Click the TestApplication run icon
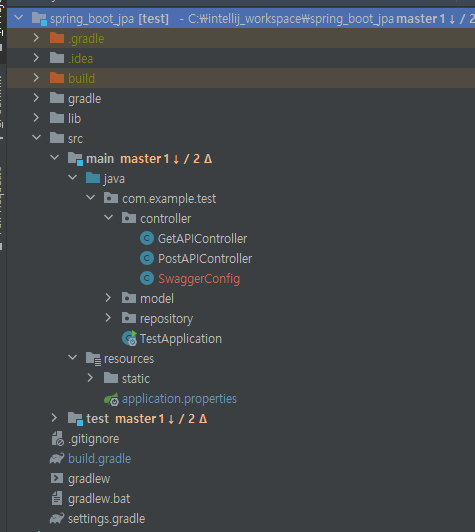This screenshot has width=475, height=532. tap(129, 338)
